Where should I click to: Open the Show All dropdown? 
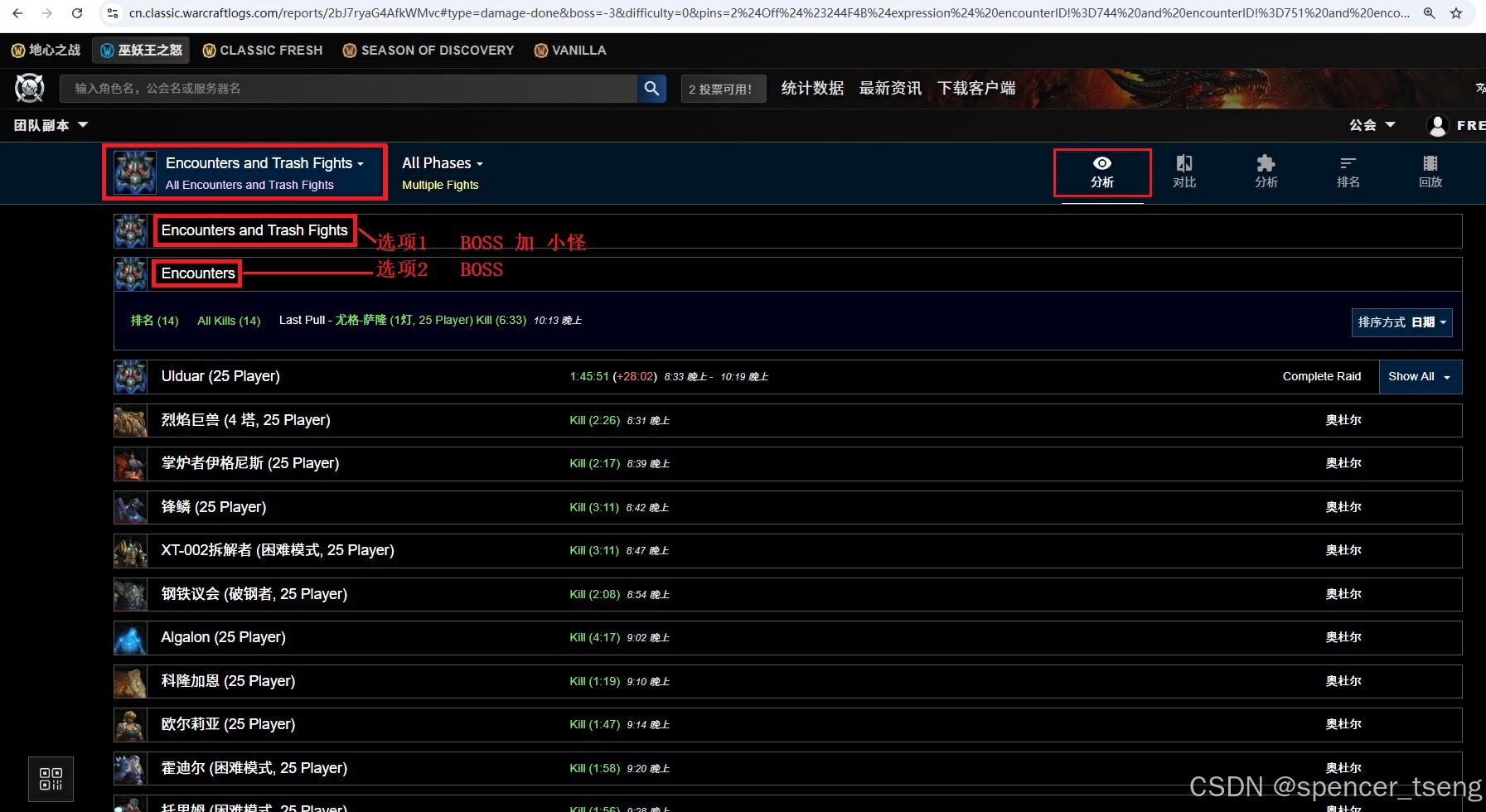(x=1420, y=377)
